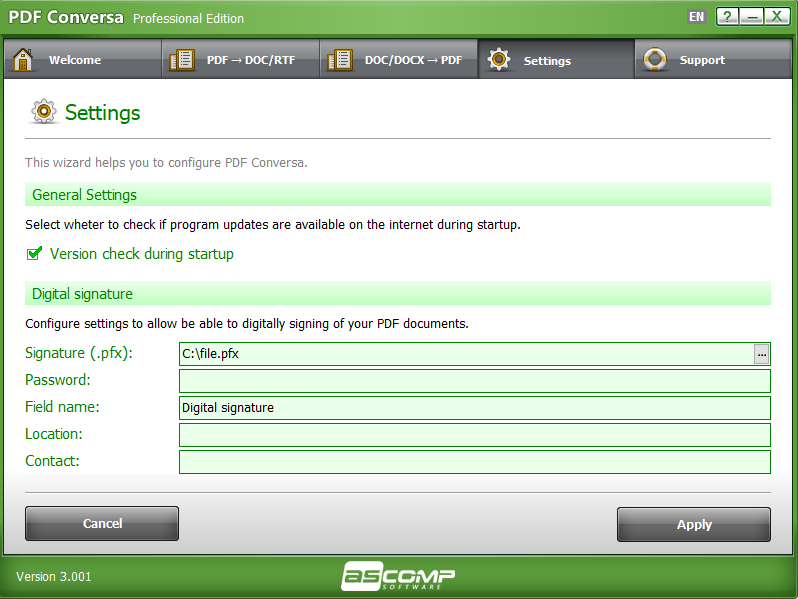The width and height of the screenshot is (798, 599).
Task: Toggle Version check during startup checkbox
Action: 34,253
